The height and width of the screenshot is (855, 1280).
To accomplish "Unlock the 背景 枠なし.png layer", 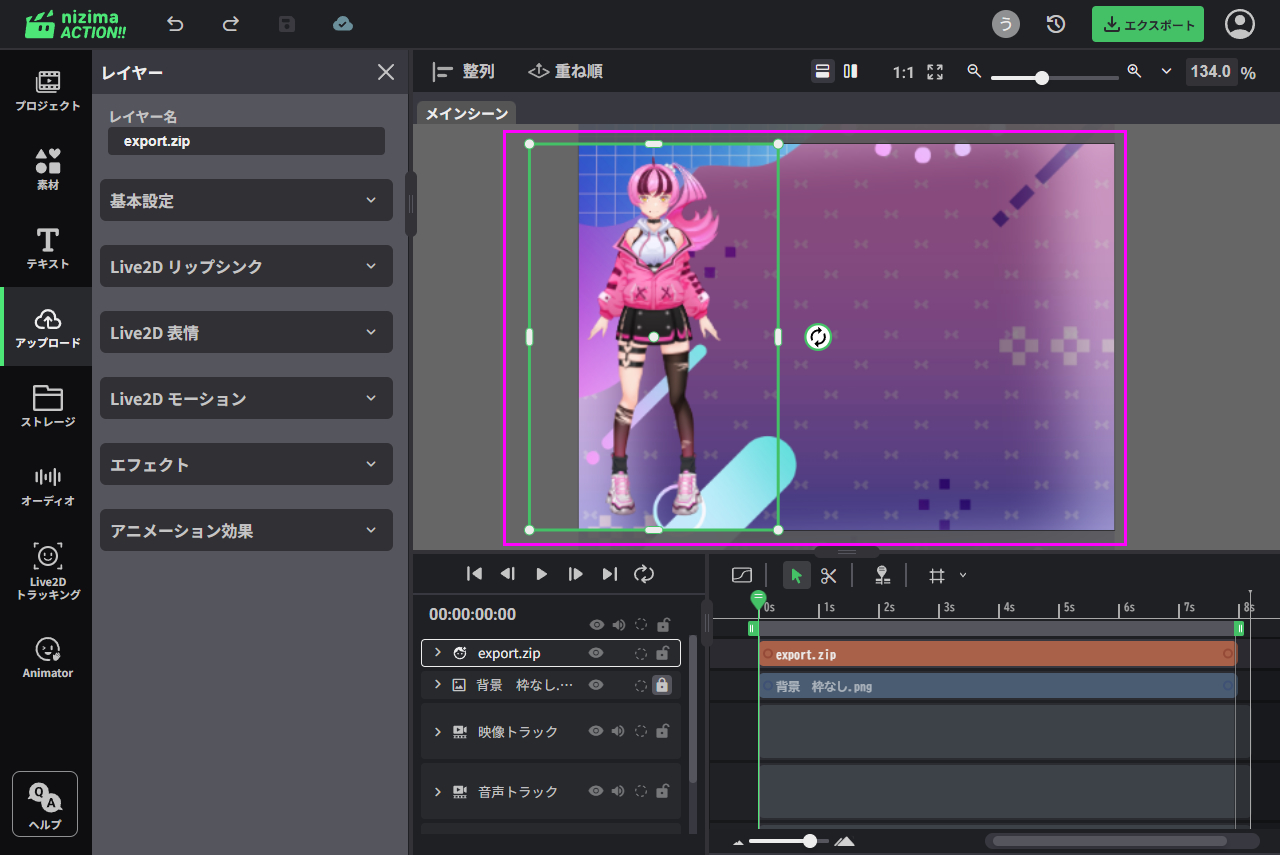I will coord(661,685).
